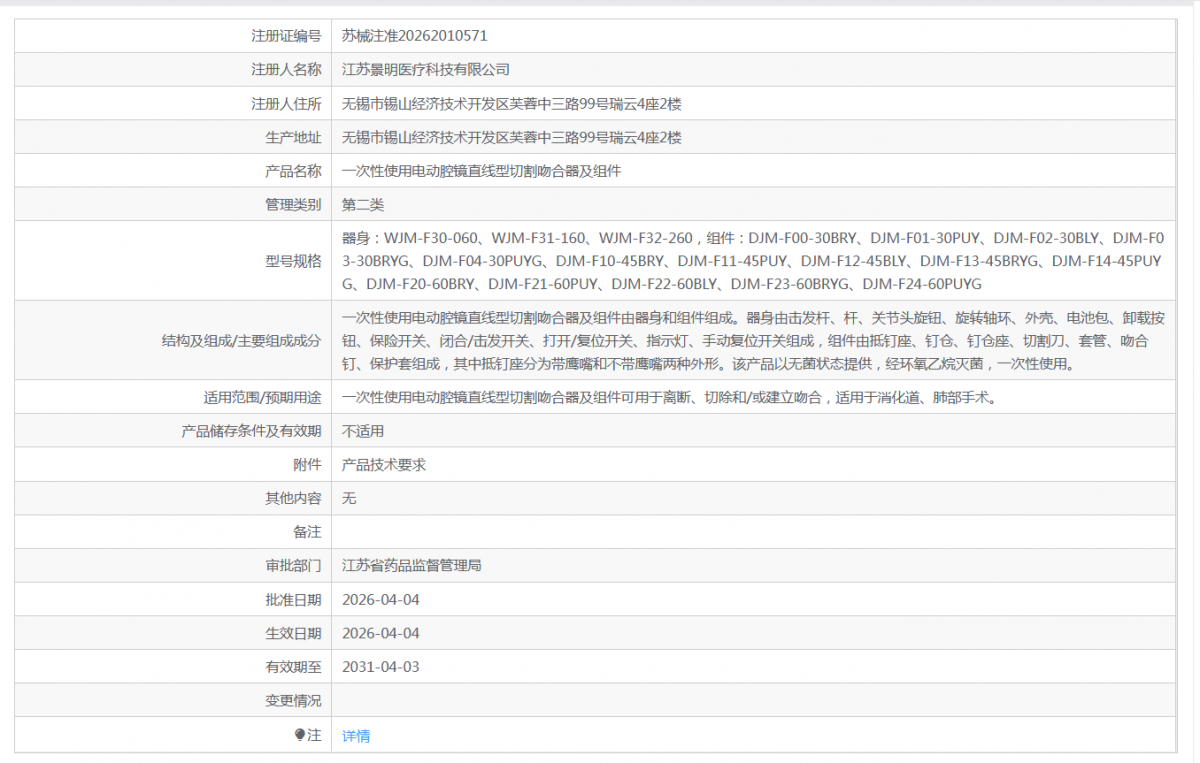Select registration number 苏械注准20262010571
Screen dimensions: 1200x763
[414, 36]
